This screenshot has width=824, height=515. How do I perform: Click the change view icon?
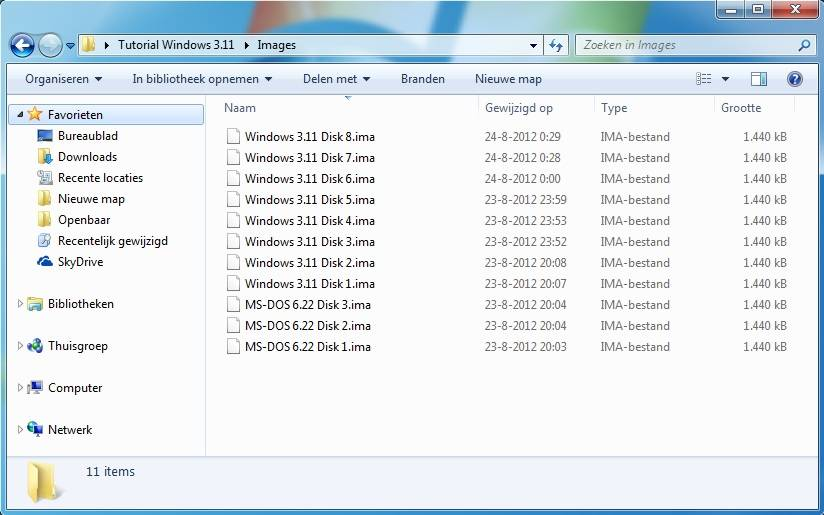[x=704, y=79]
